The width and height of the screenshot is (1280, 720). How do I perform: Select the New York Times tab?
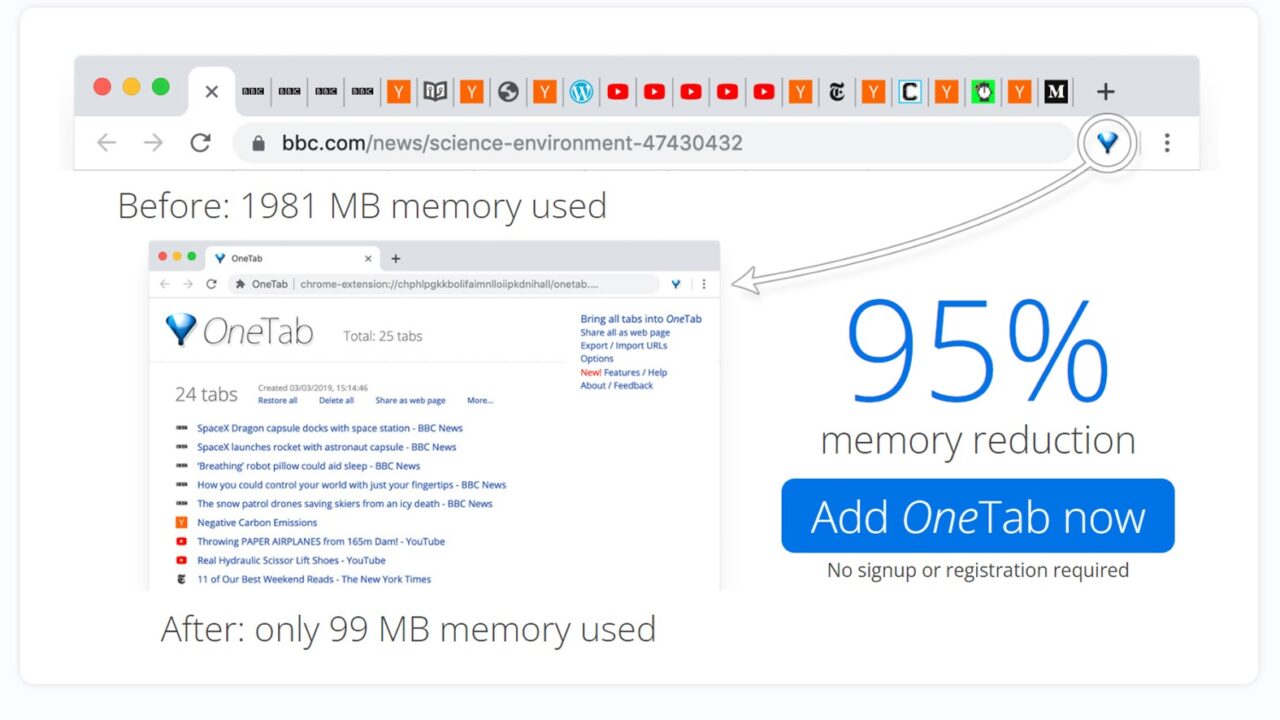coord(836,91)
